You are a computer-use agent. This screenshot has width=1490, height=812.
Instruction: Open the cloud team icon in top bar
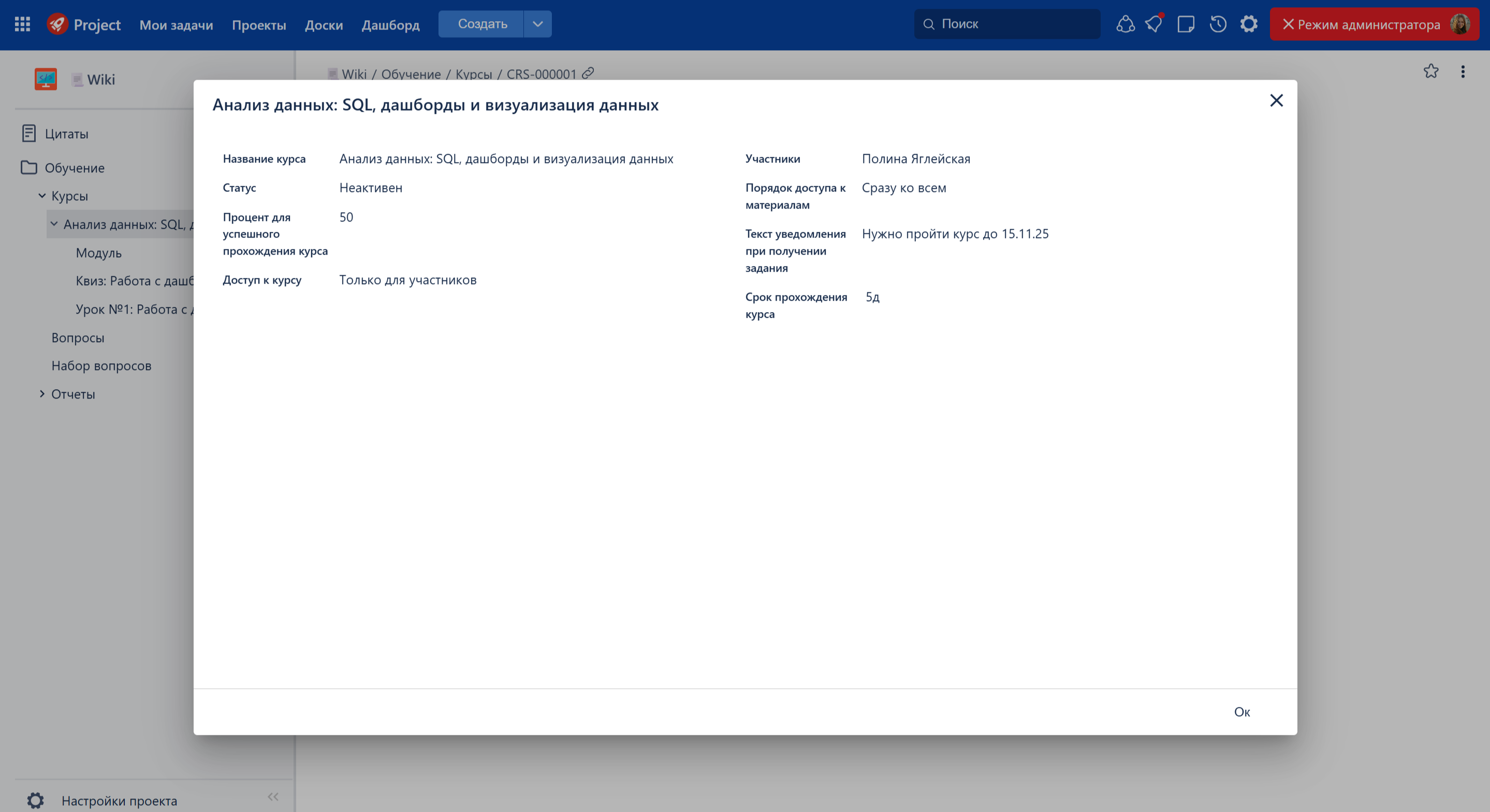1125,24
